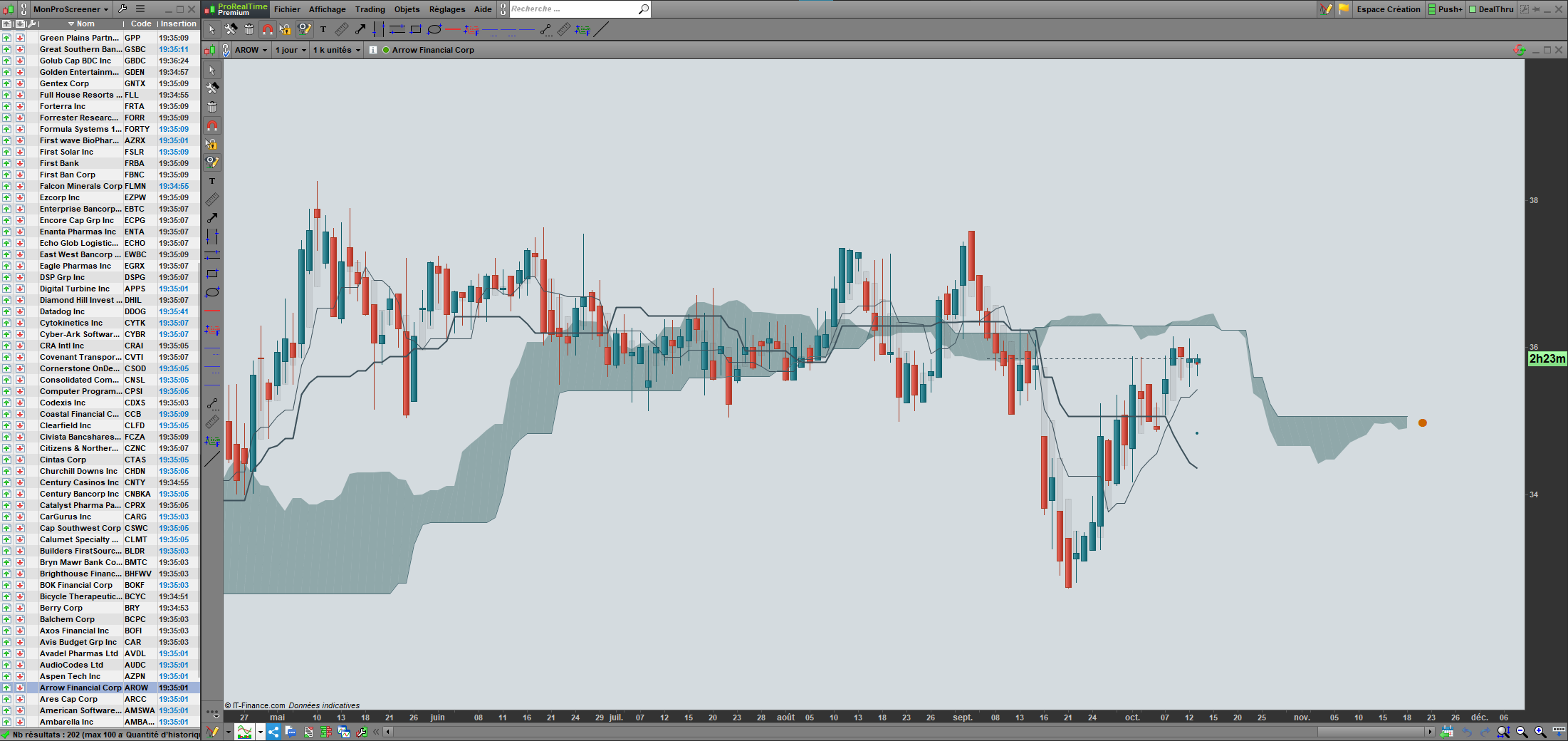Select the First Solar Inc row

tap(100, 152)
